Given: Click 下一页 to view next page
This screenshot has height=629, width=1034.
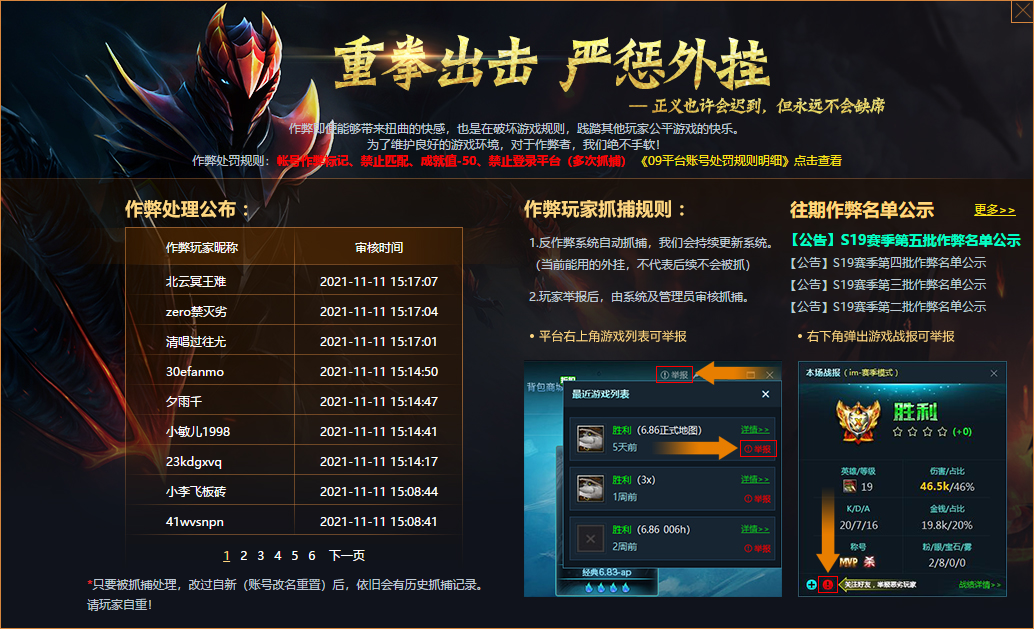Looking at the screenshot, I should click(x=347, y=555).
